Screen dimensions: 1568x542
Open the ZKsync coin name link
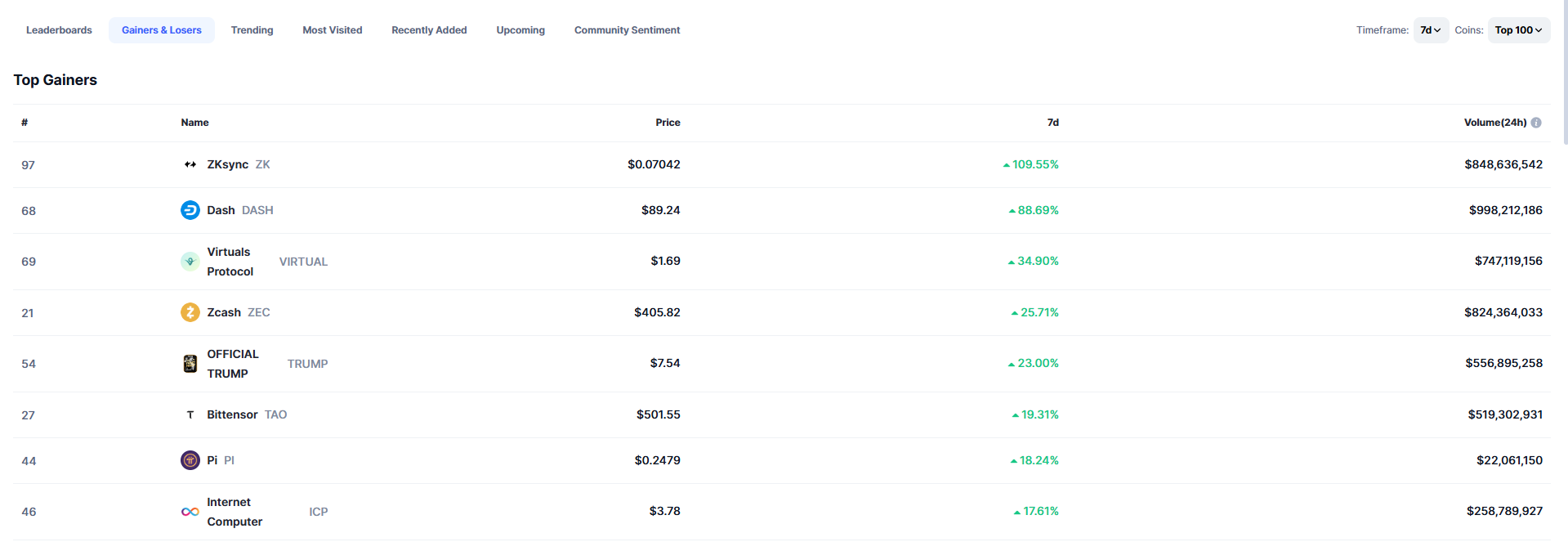(x=227, y=164)
